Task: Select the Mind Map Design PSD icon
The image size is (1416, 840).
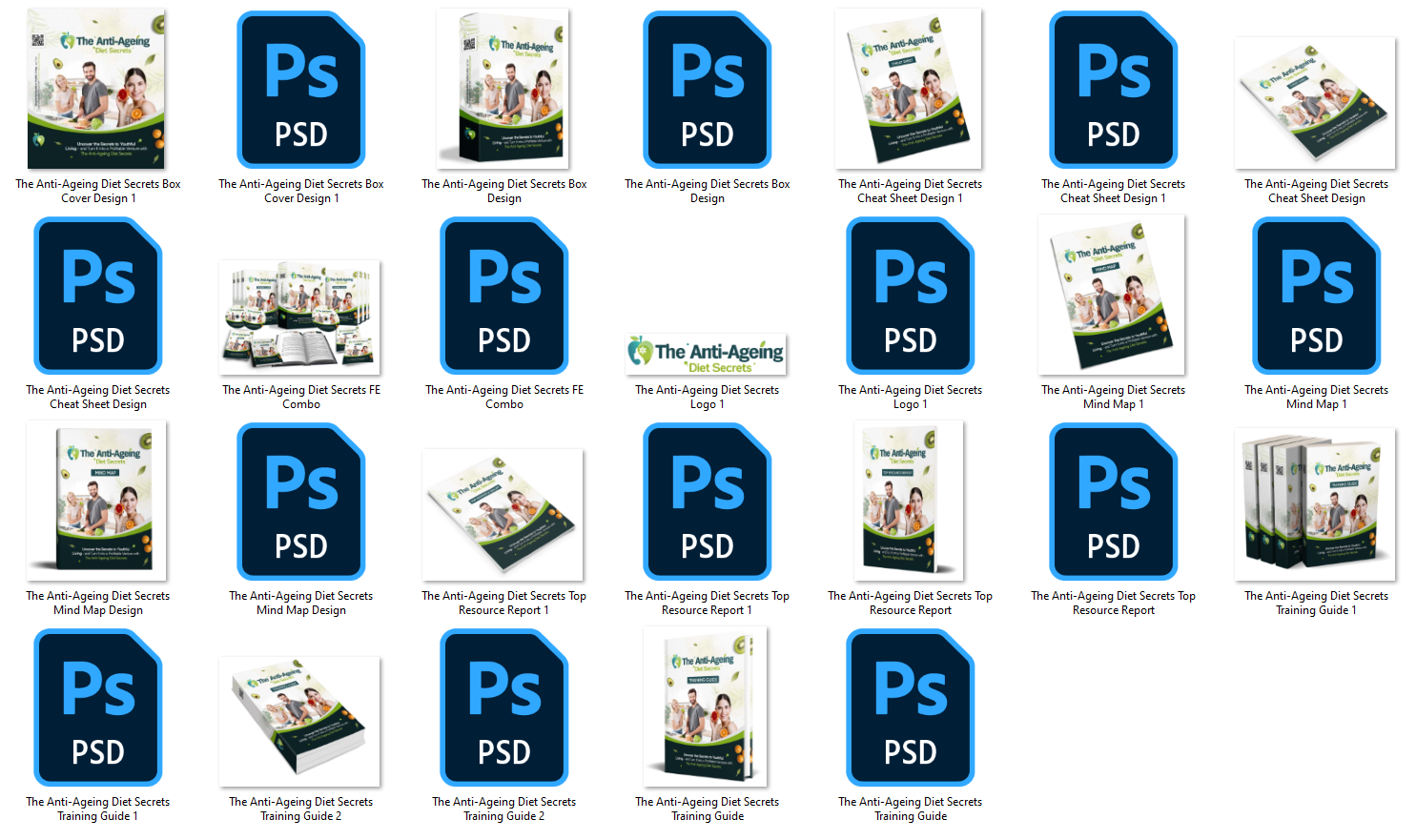Action: 301,502
